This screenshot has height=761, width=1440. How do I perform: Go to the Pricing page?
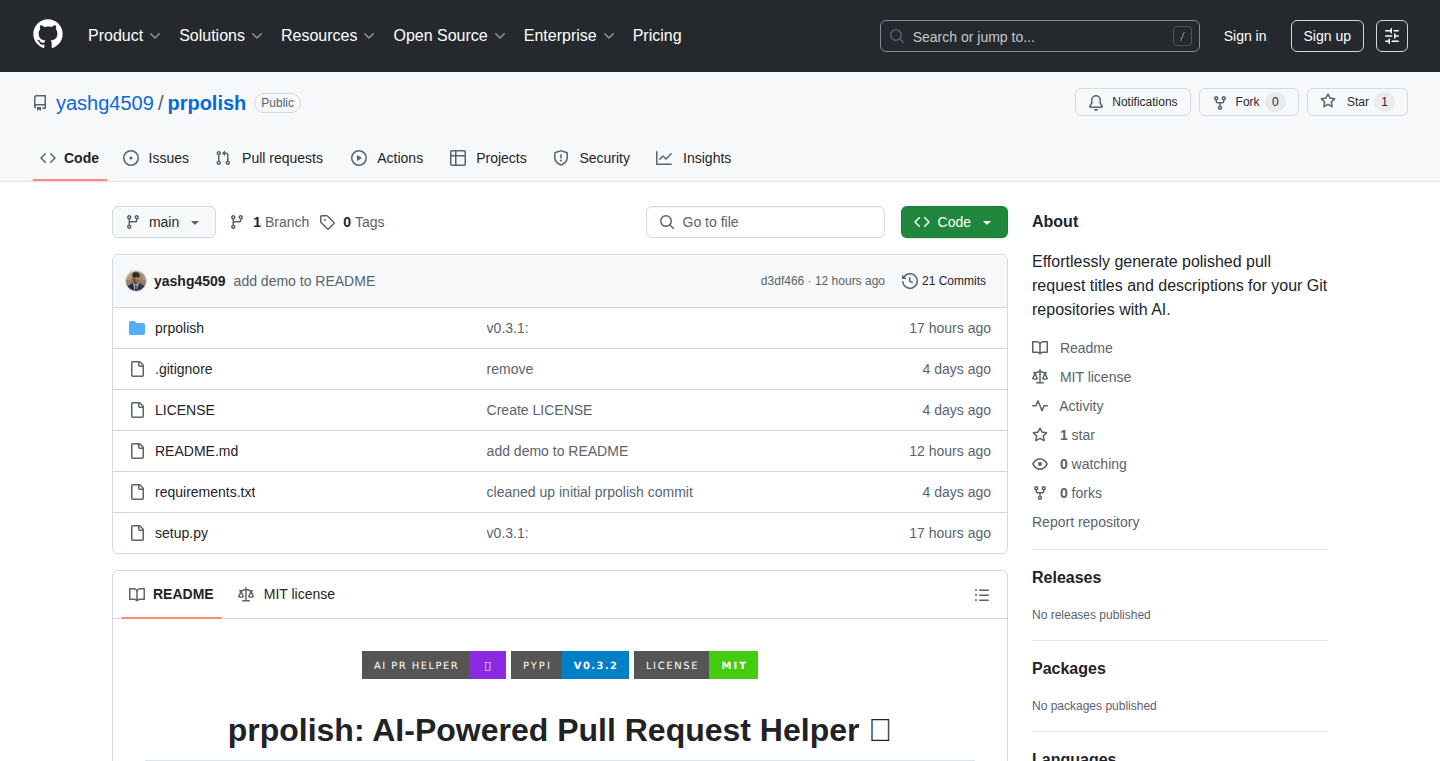(657, 36)
